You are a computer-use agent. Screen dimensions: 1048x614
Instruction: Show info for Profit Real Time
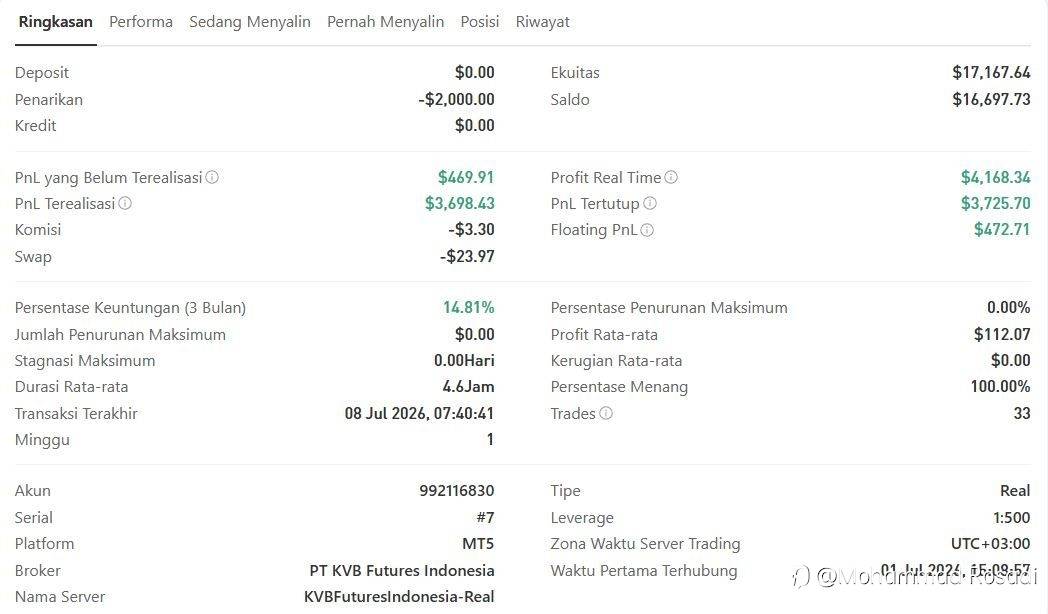pyautogui.click(x=671, y=177)
